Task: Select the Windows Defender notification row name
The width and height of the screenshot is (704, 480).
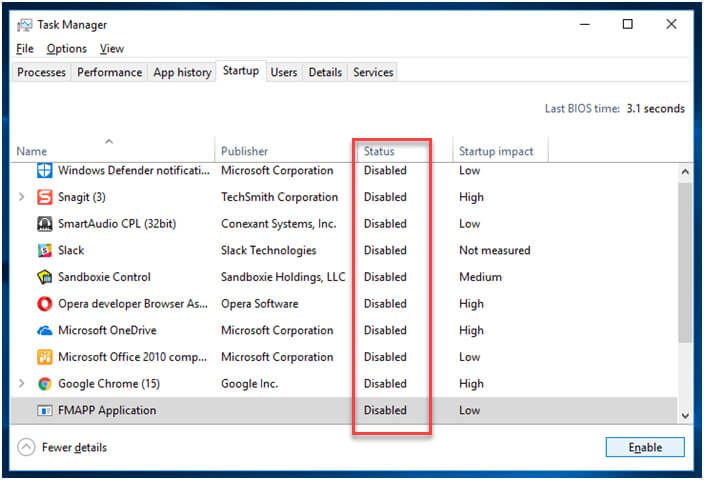Action: click(133, 171)
